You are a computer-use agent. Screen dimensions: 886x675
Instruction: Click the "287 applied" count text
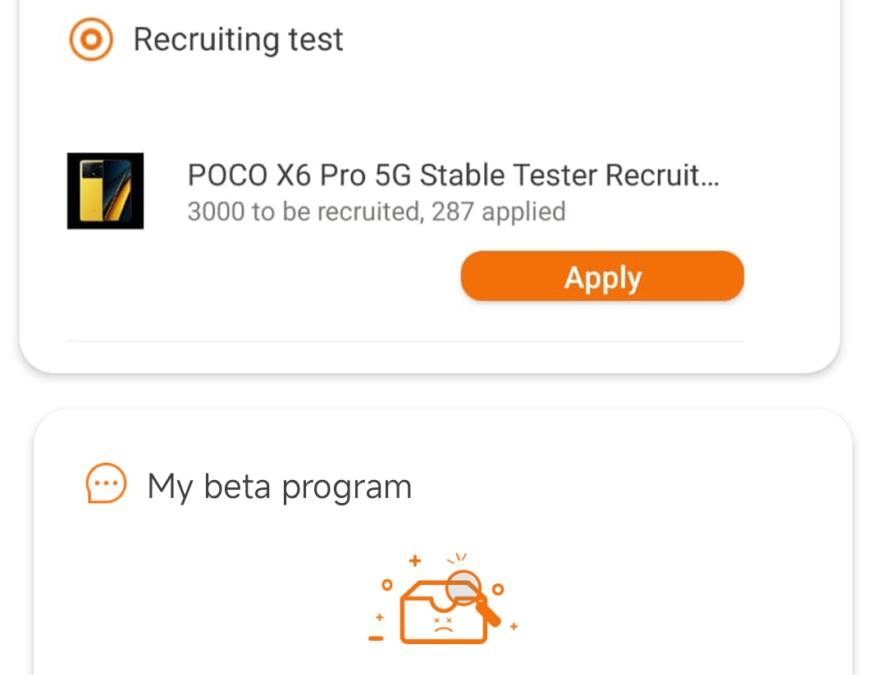coord(499,212)
